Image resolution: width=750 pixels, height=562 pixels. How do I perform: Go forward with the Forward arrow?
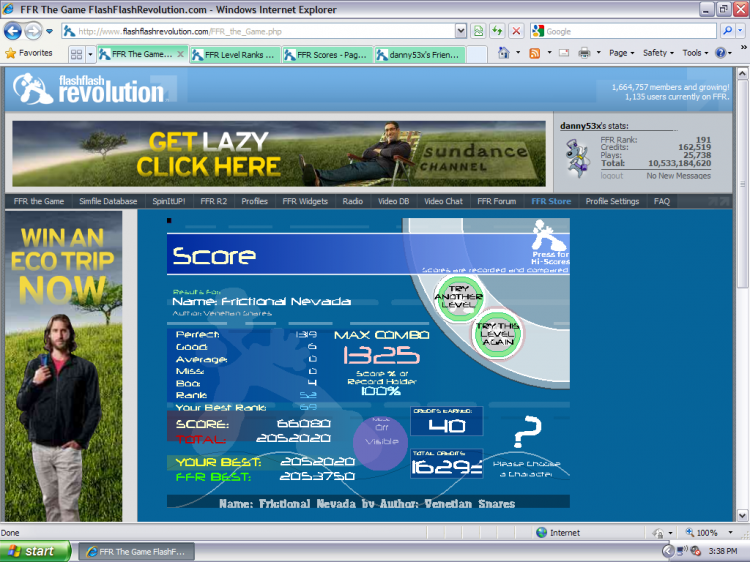33,32
